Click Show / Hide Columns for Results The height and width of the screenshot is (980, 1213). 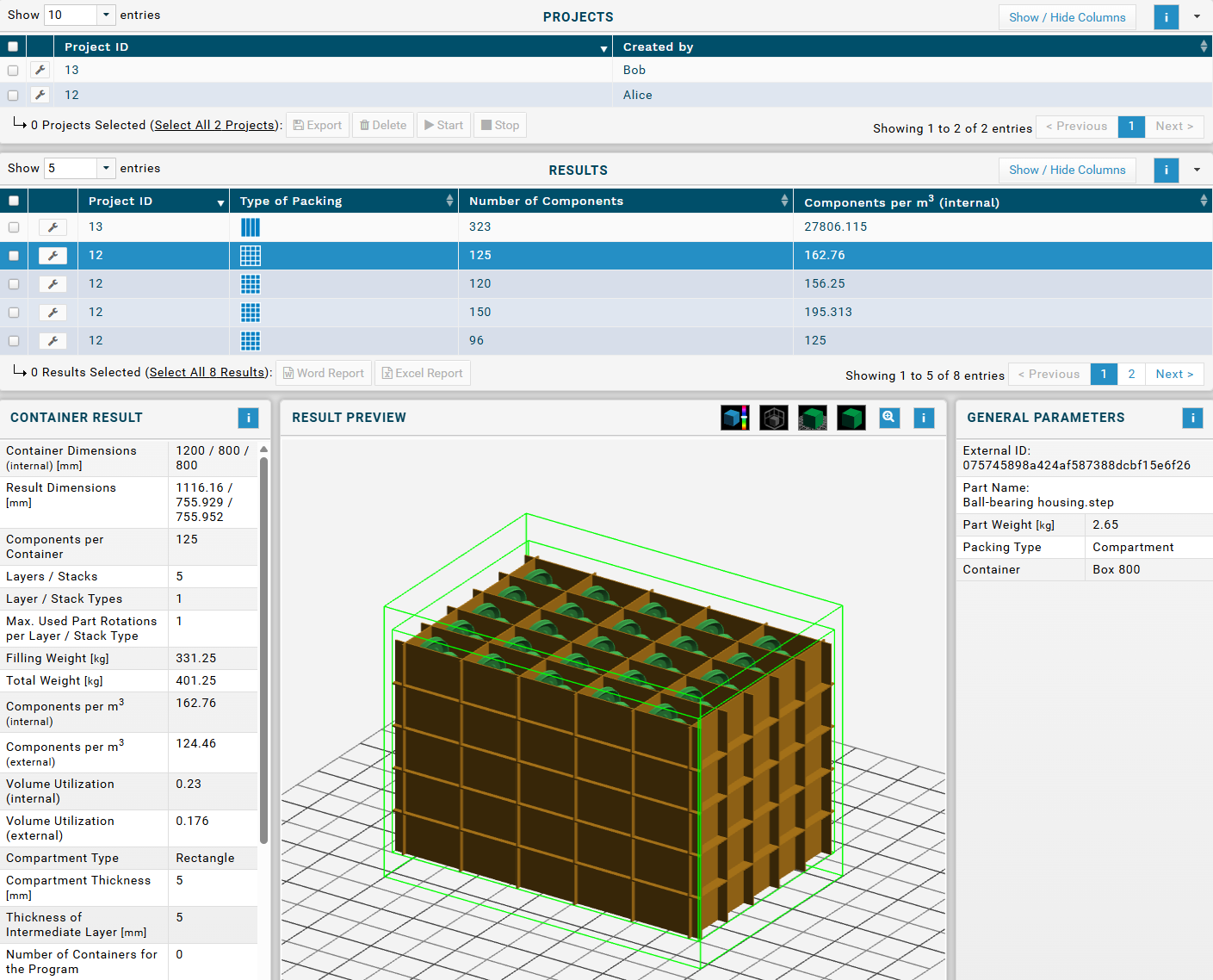coord(1068,170)
